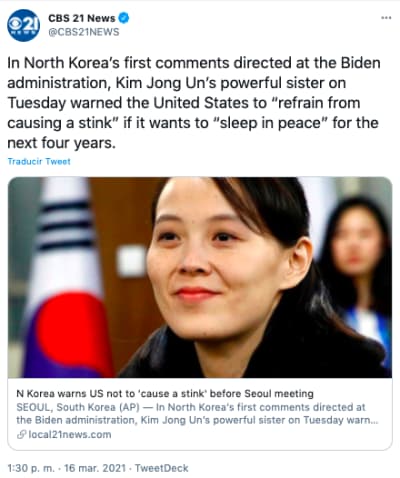Click the 16 mar. 2021 date

(x=95, y=468)
